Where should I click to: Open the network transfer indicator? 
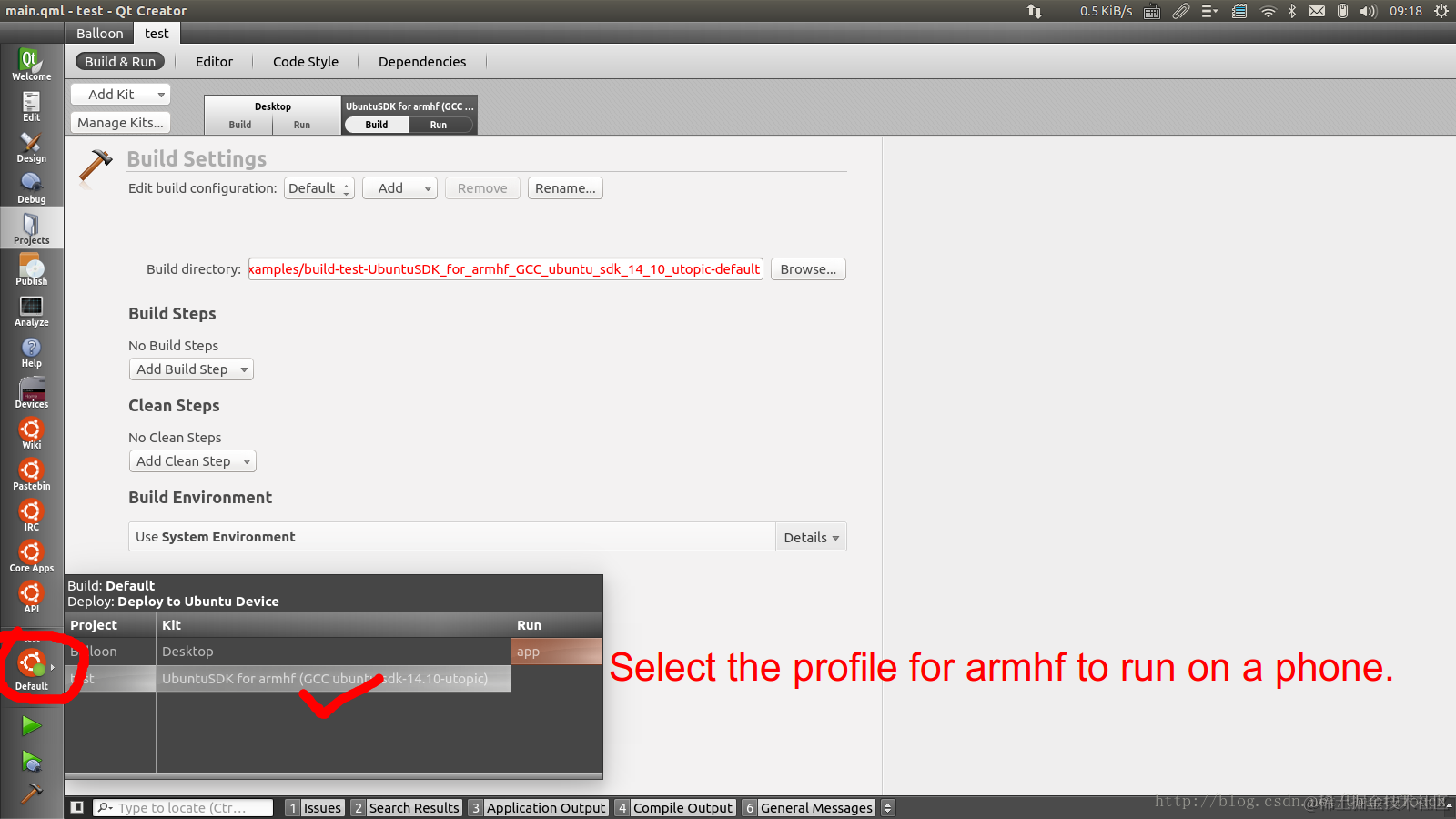(x=1035, y=11)
